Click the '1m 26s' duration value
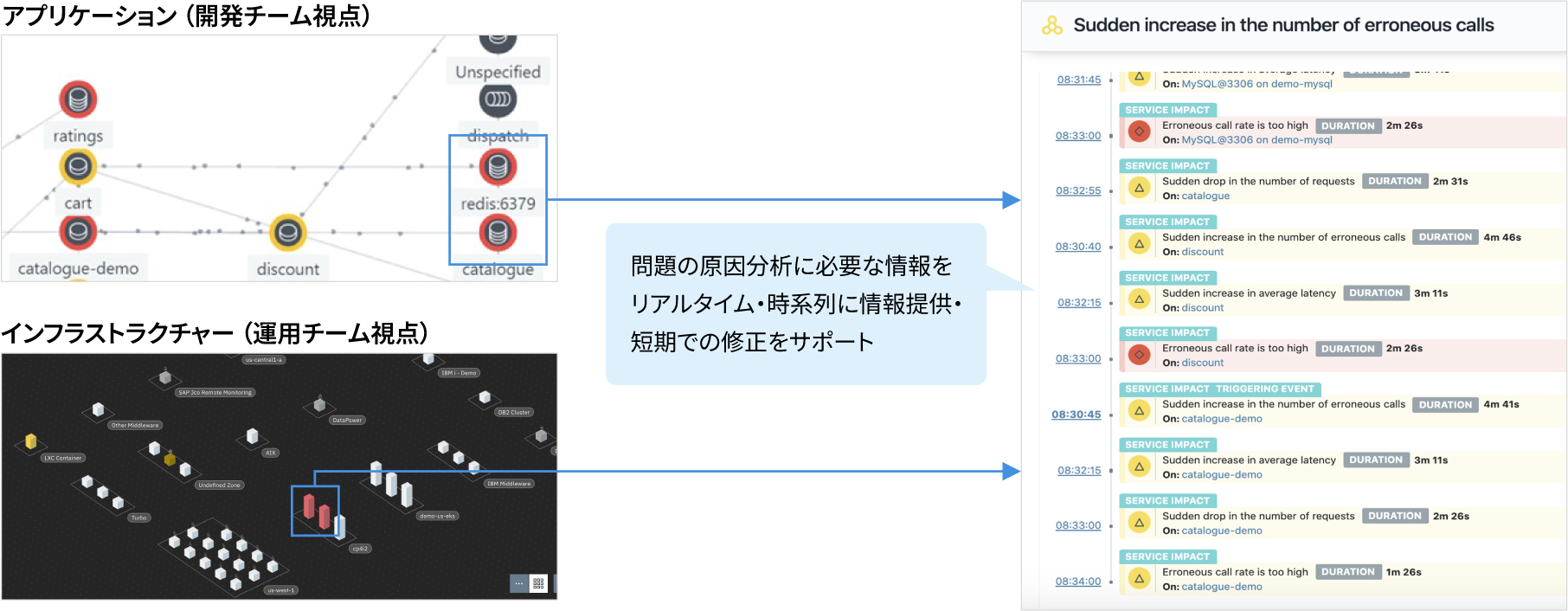Screen dimensions: 1568x611 point(1404,572)
